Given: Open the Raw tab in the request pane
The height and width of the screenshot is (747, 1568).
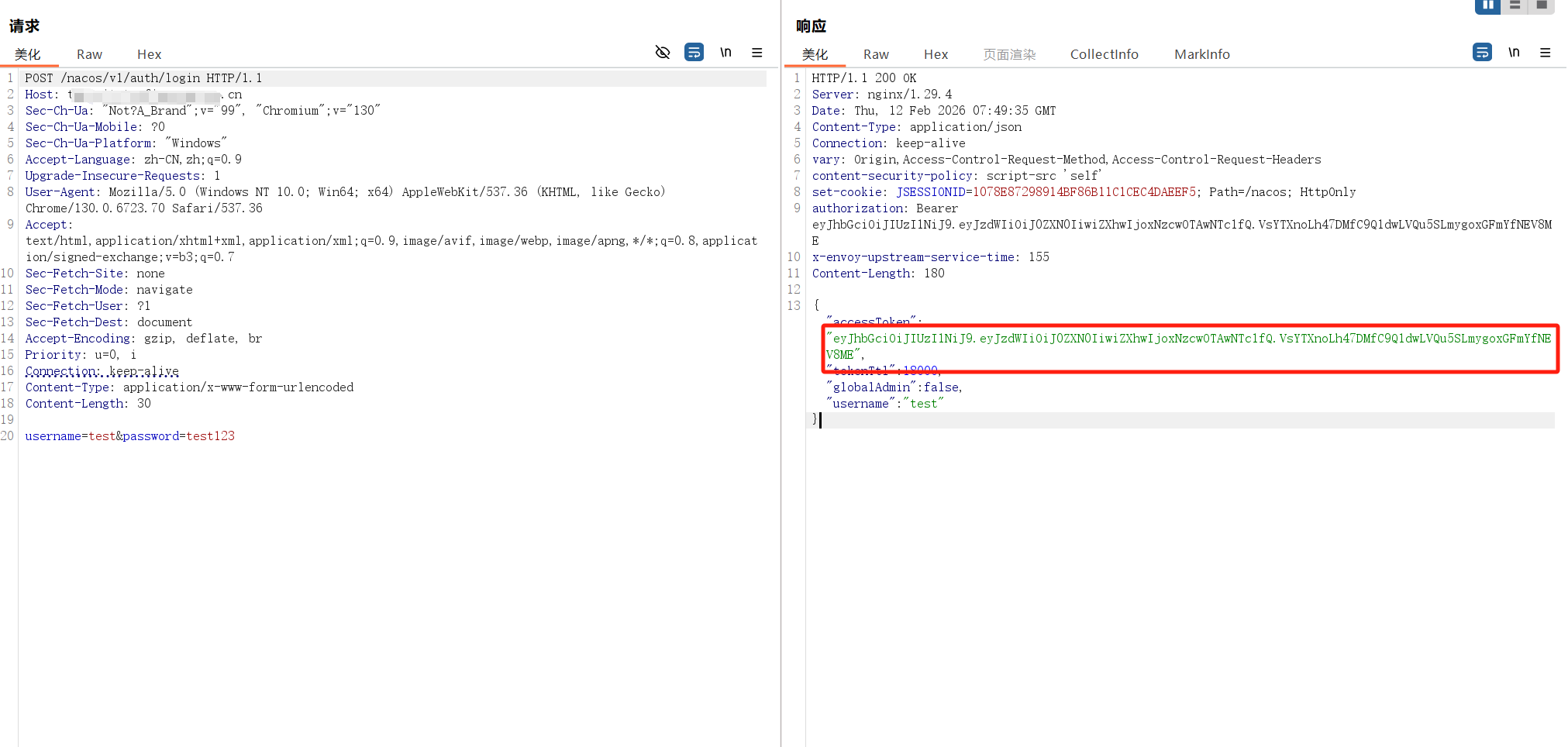Looking at the screenshot, I should coord(89,54).
